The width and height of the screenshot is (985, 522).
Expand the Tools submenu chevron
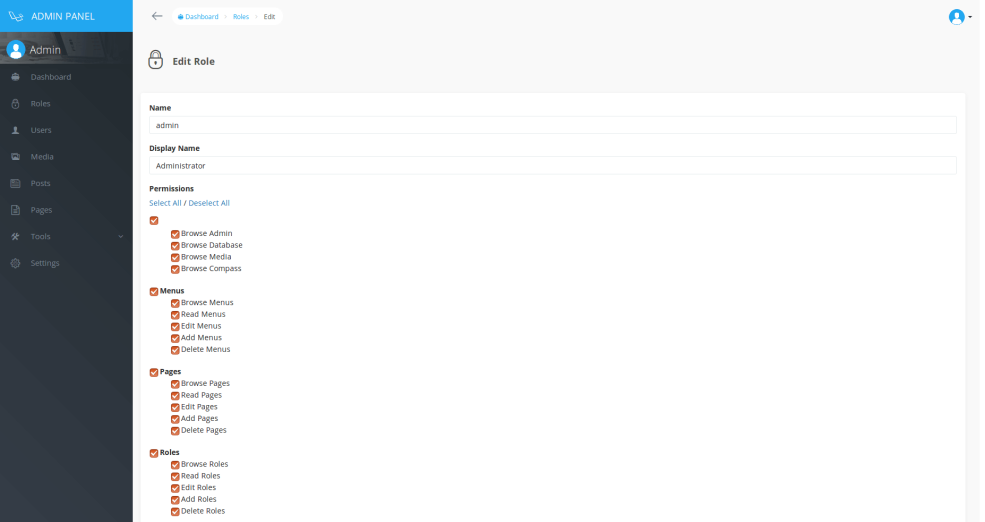(120, 237)
